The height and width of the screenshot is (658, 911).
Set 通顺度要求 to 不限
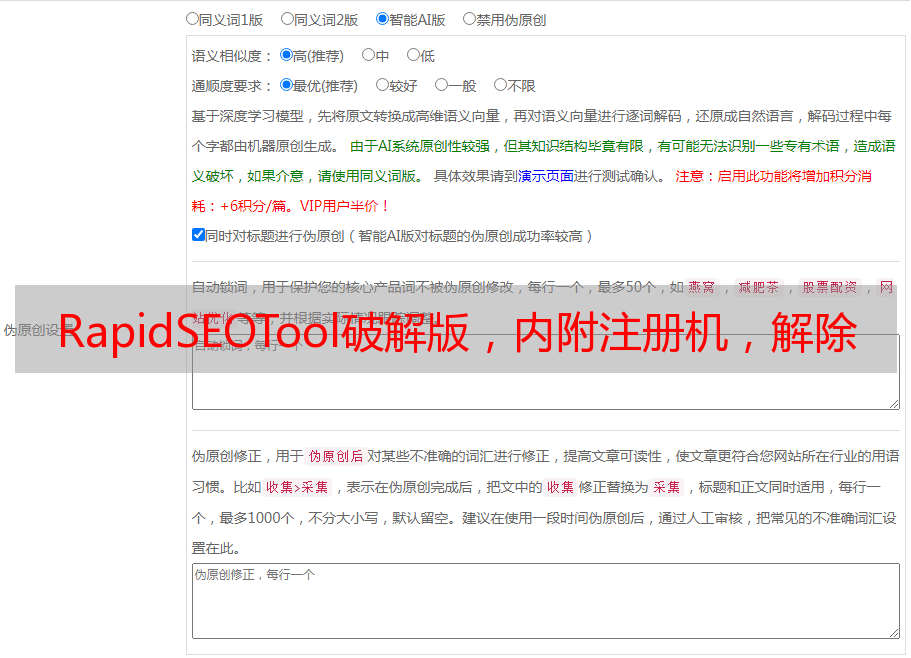point(500,85)
